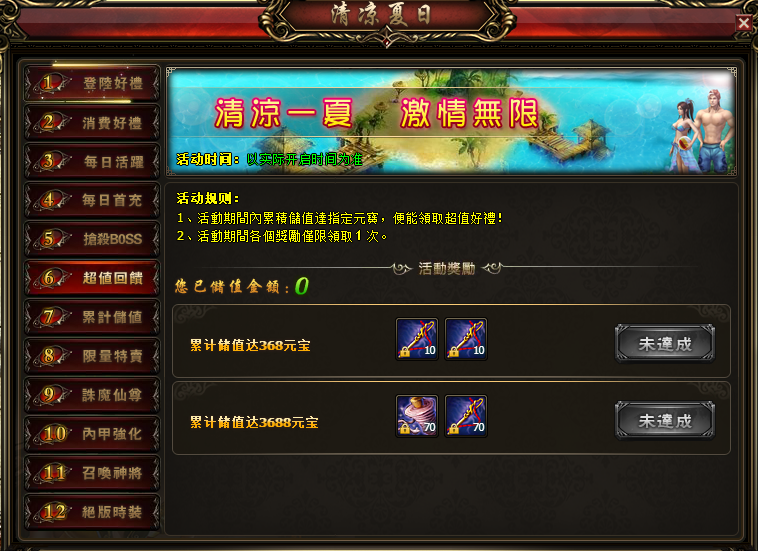The image size is (758, 551).
Task: Close the 清涼夏日 event window
Action: (x=743, y=22)
